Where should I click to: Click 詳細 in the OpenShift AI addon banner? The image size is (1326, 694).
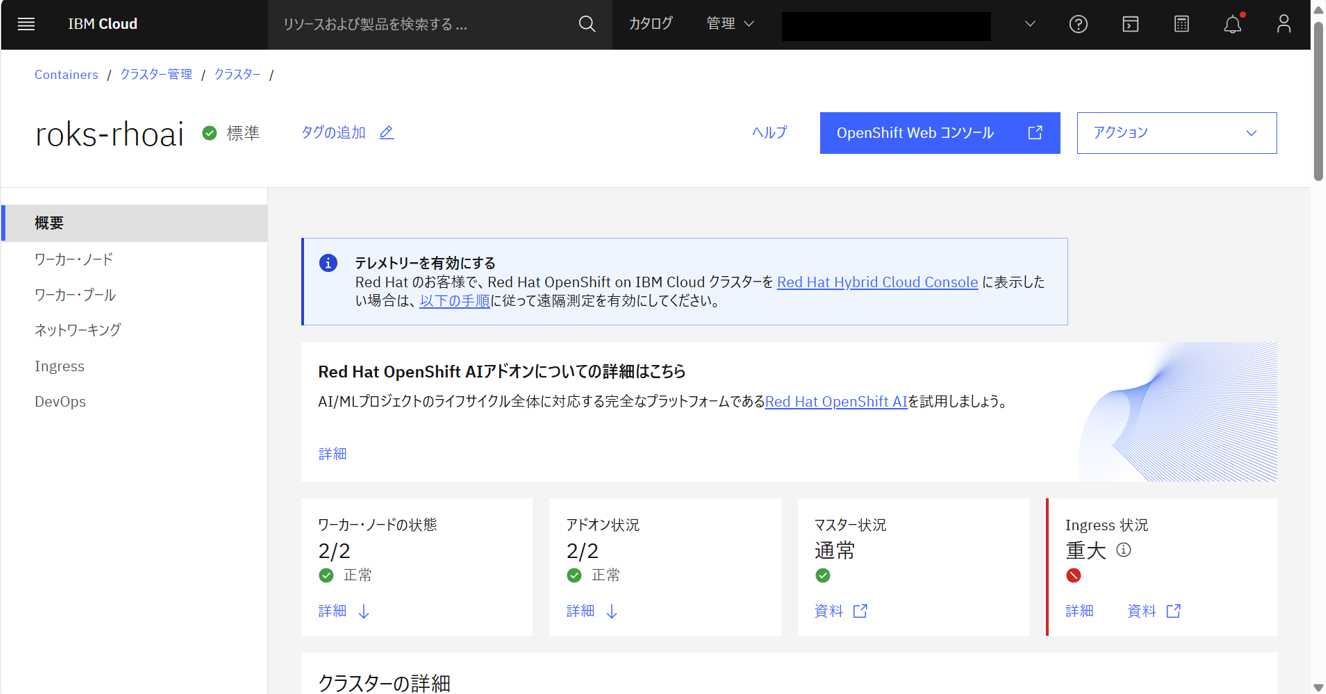332,454
